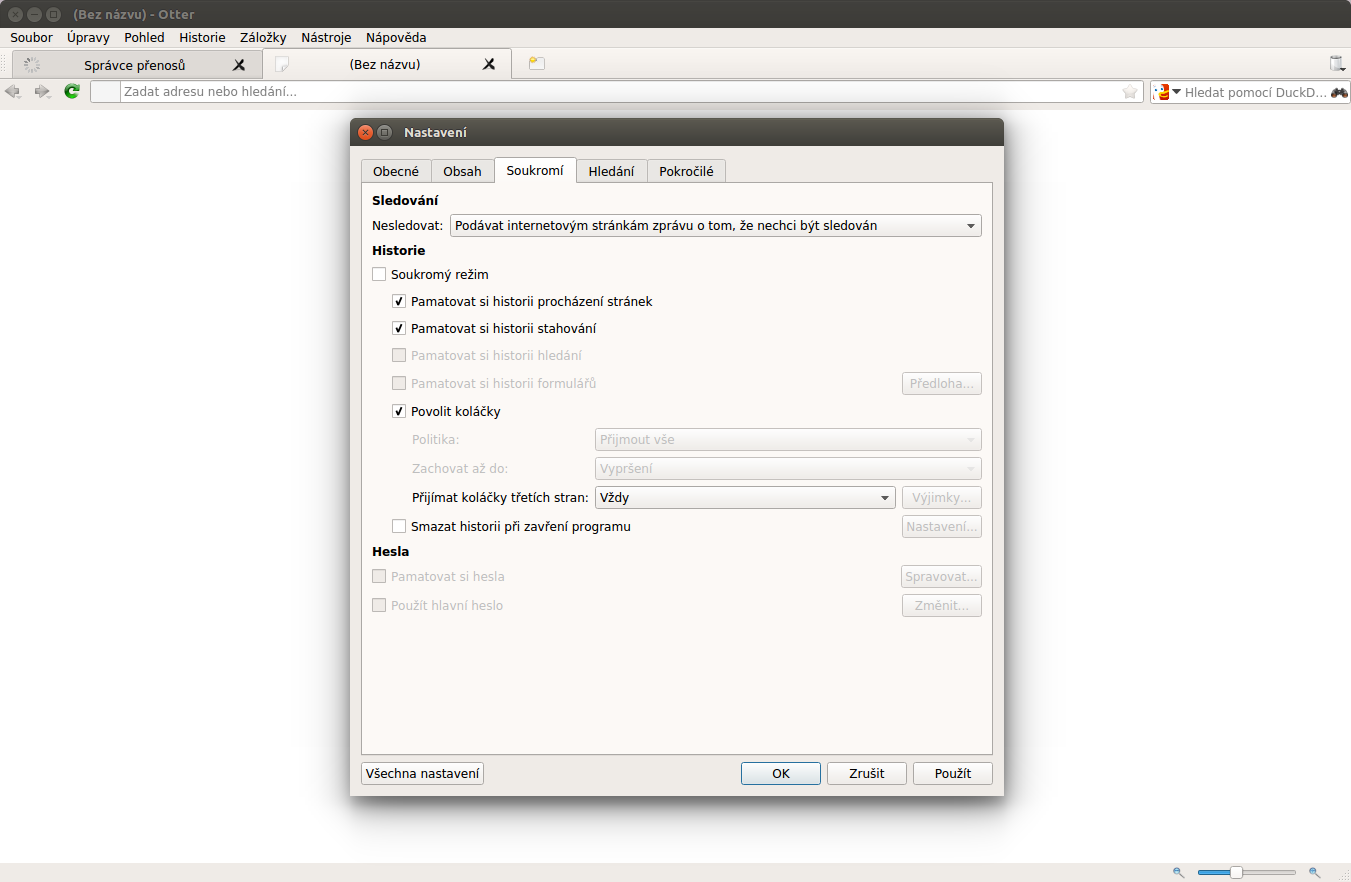Go forward using the forward arrow
This screenshot has height=882, width=1351.
[x=42, y=92]
